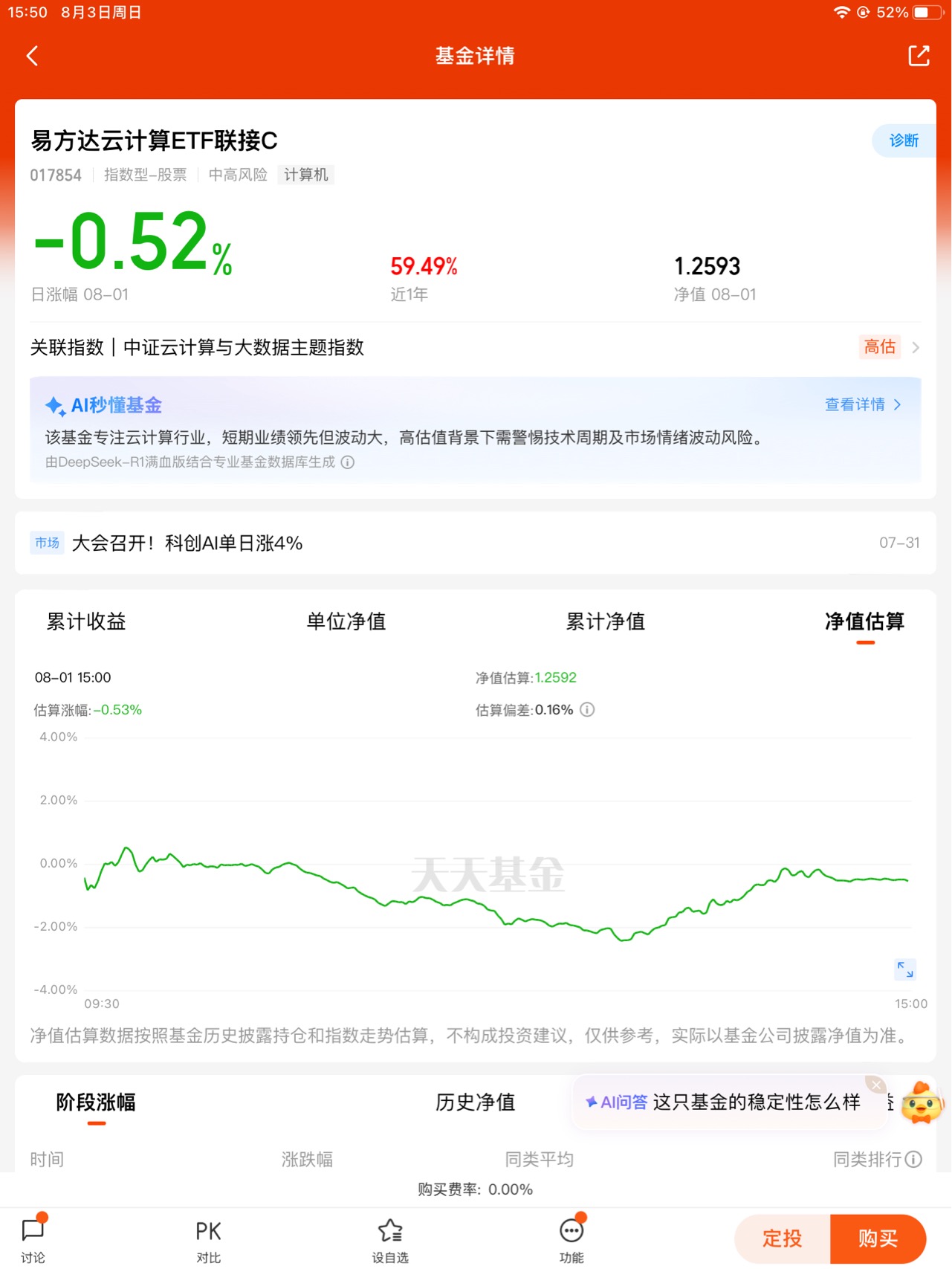Viewport: 952px width, 1269px height.
Task: Expand chart to fullscreen icon
Action: coord(905,969)
